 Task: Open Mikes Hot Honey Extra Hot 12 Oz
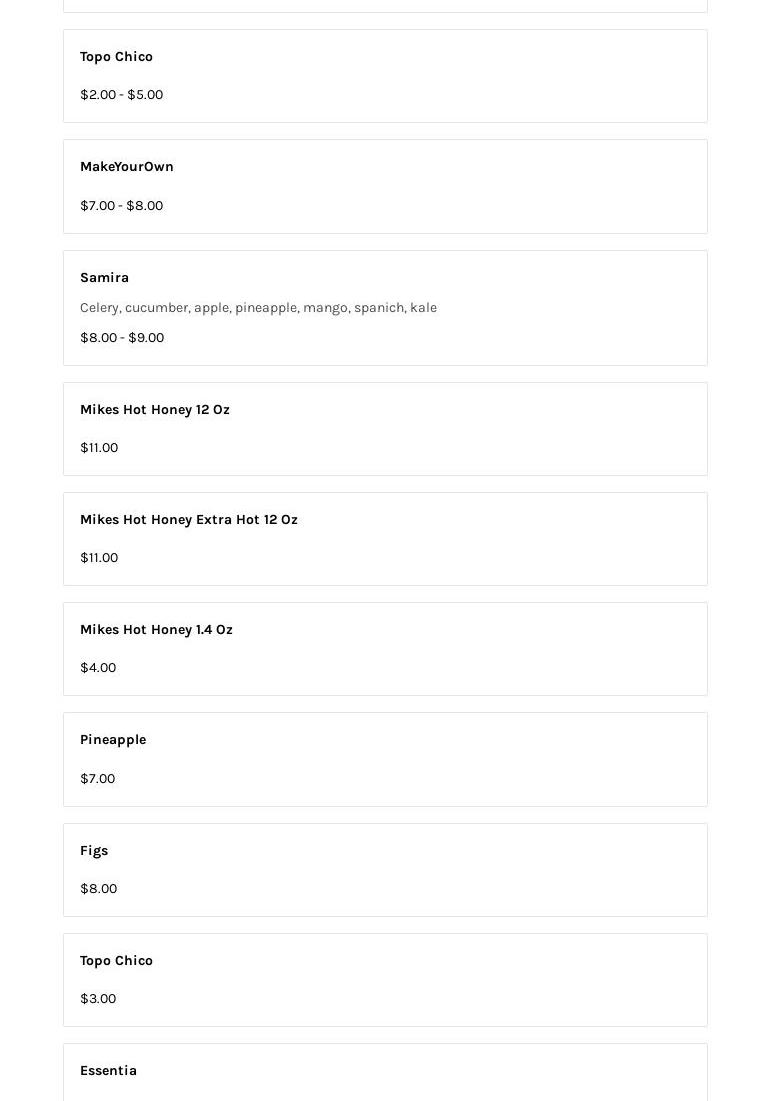click(189, 520)
